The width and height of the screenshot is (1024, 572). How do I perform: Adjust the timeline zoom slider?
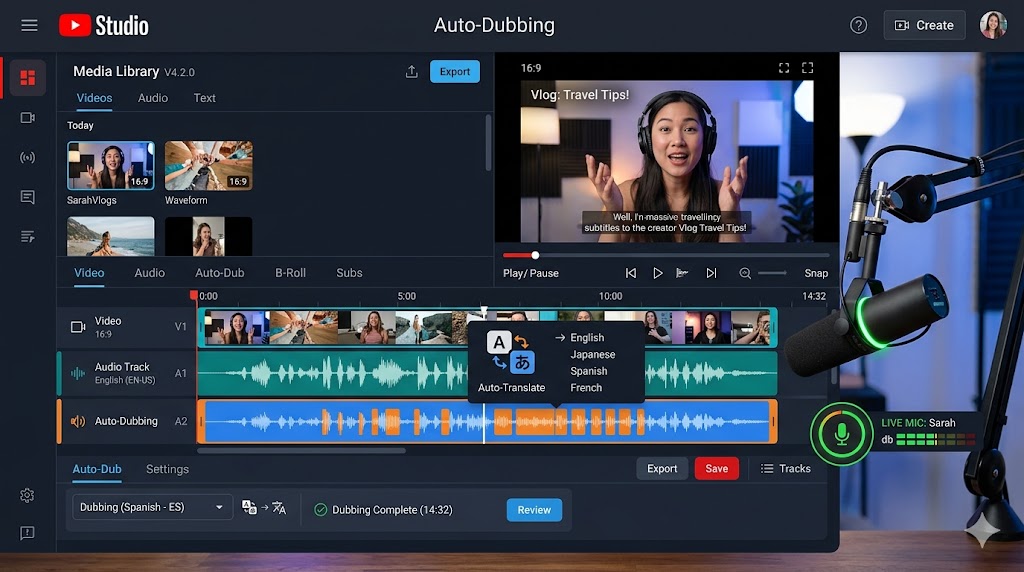[773, 273]
